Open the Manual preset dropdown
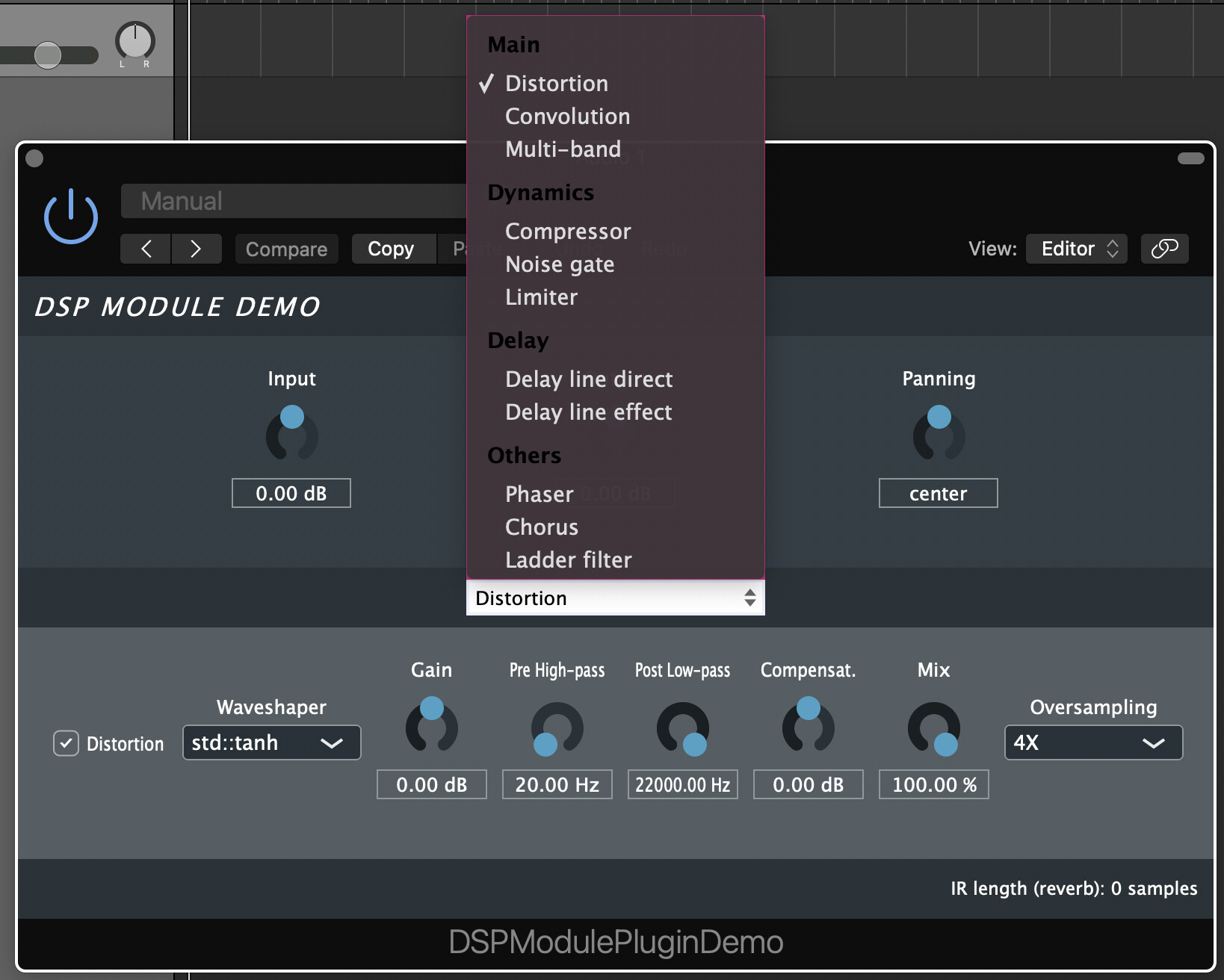Image resolution: width=1224 pixels, height=980 pixels. 294,201
